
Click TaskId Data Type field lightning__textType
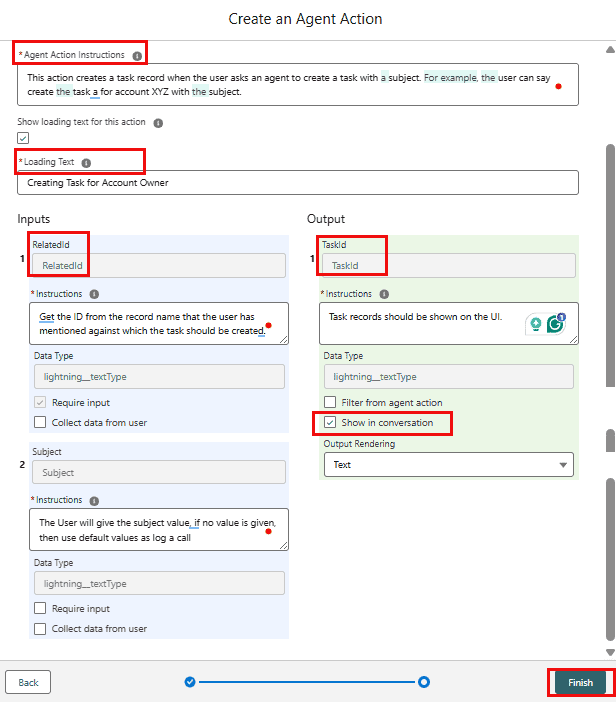click(449, 377)
